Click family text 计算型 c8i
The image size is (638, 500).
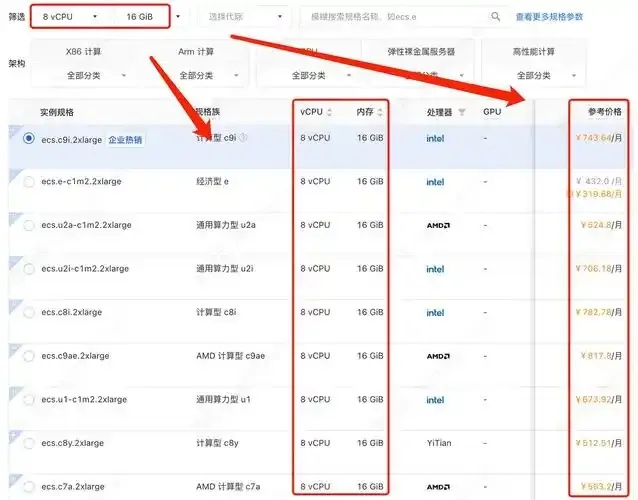[216, 312]
